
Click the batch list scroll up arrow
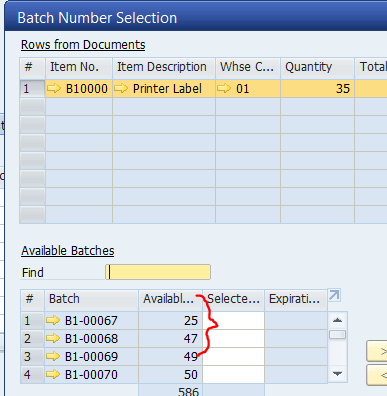(x=337, y=320)
